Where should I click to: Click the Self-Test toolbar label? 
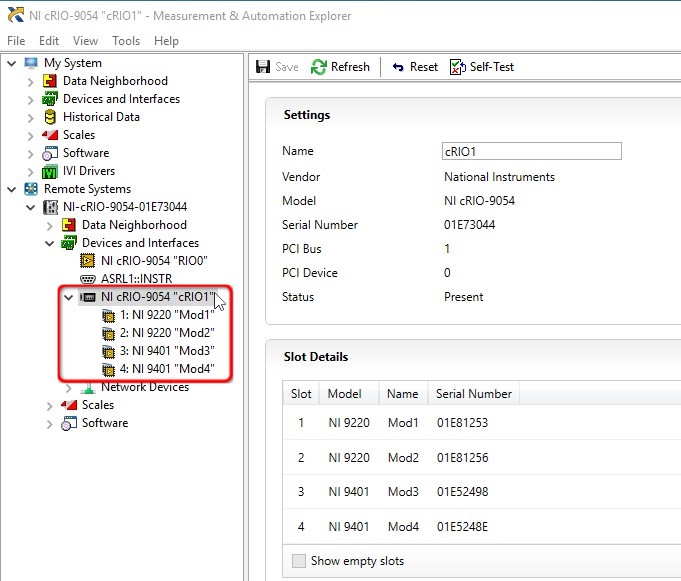tap(492, 67)
